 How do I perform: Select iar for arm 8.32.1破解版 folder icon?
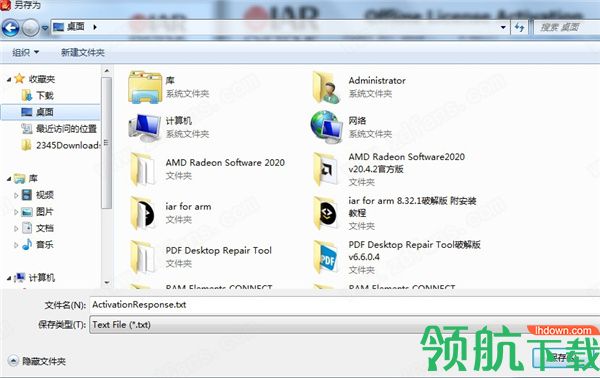click(x=326, y=213)
